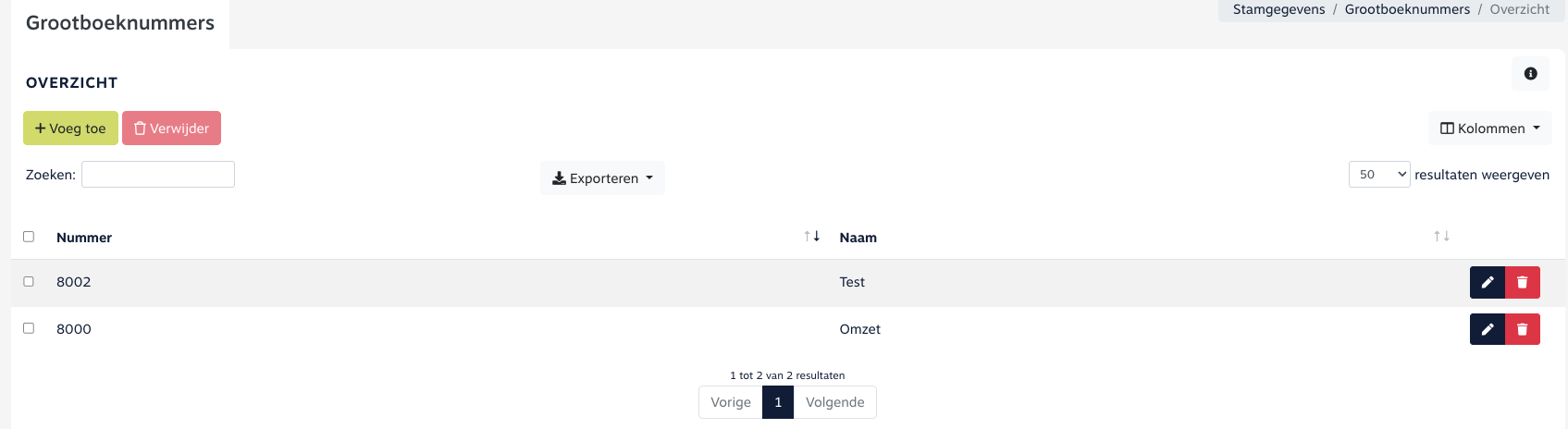Screen dimensions: 1568x429
Task: Tick the checkbox for row 8002
Action: [29, 282]
